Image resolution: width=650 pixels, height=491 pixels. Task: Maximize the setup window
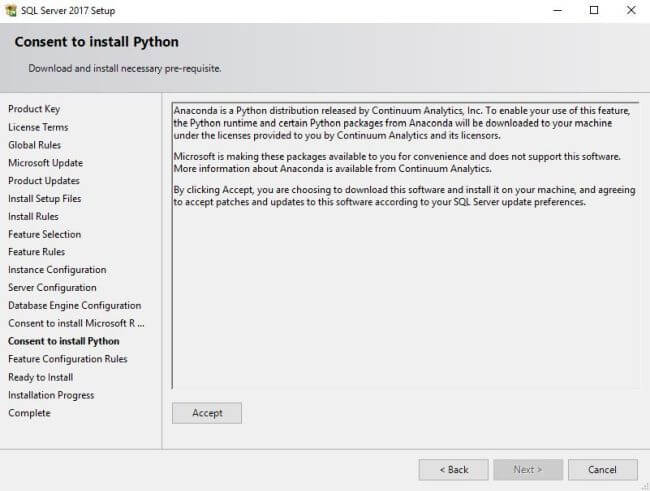594,10
